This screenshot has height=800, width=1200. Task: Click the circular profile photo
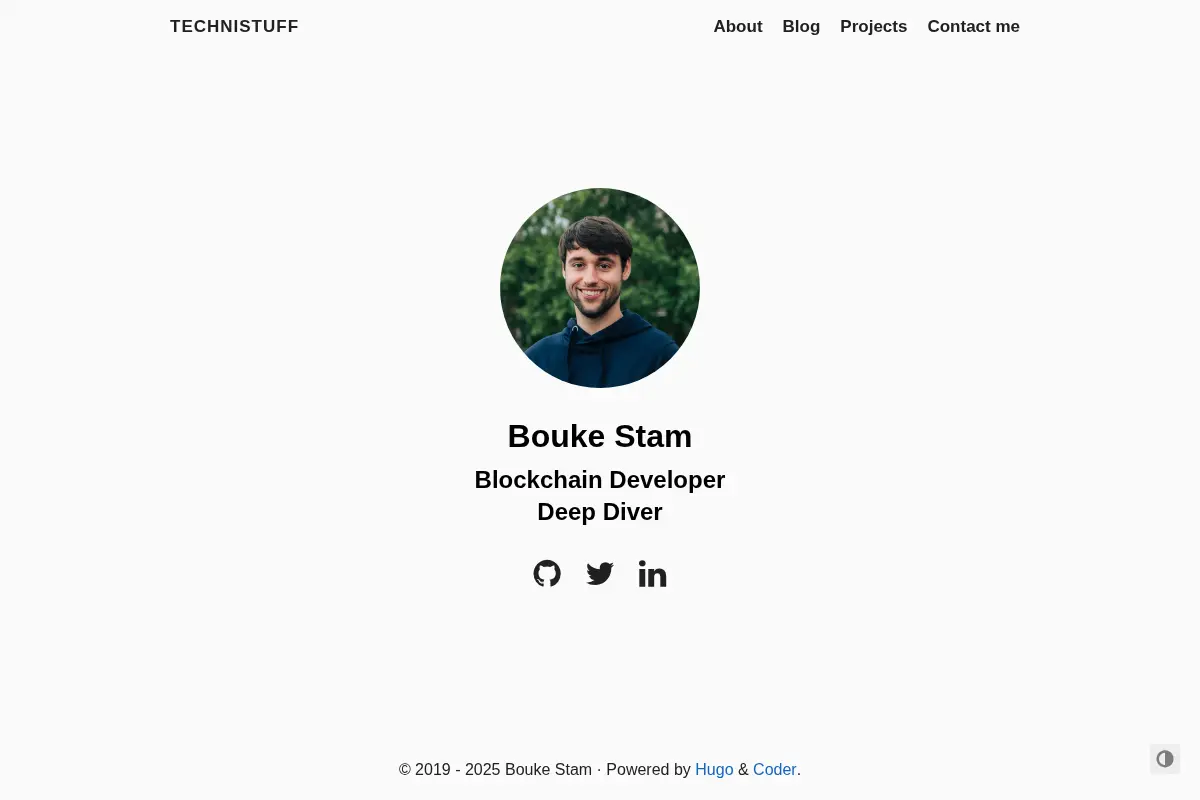coord(600,288)
